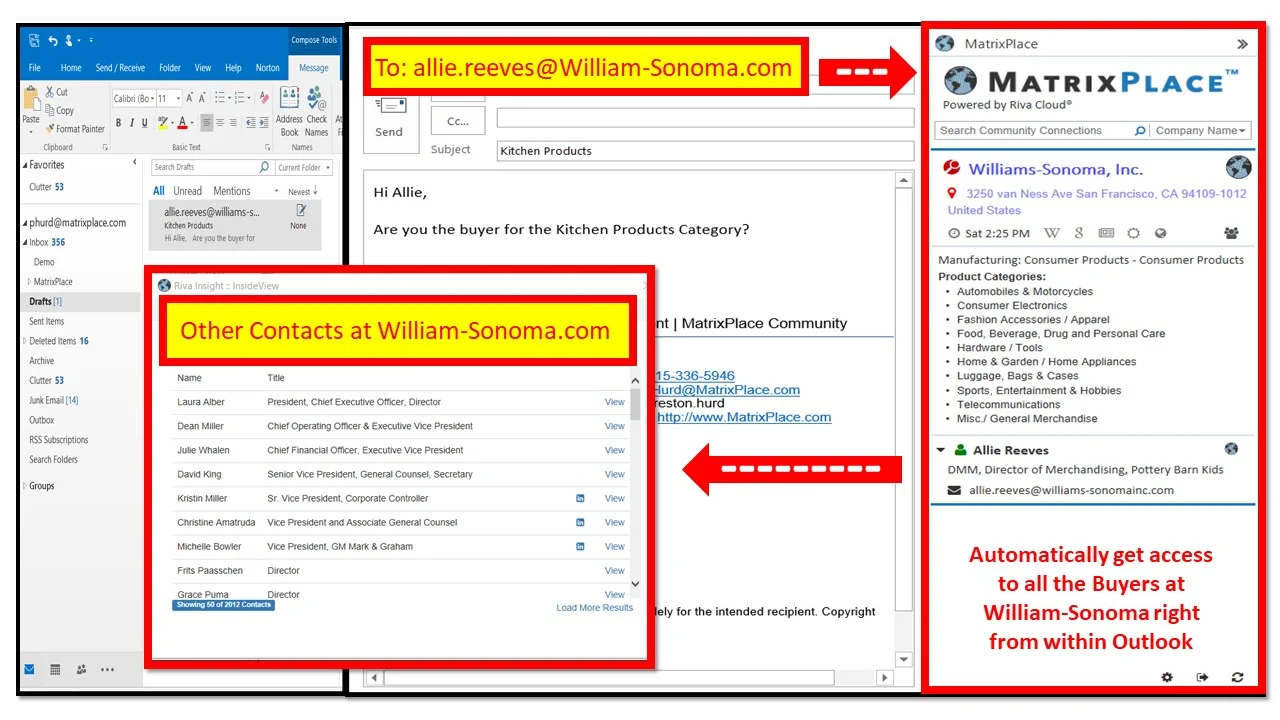This screenshot has width=1280, height=720.
Task: Click the bullet list icon
Action: click(x=221, y=98)
